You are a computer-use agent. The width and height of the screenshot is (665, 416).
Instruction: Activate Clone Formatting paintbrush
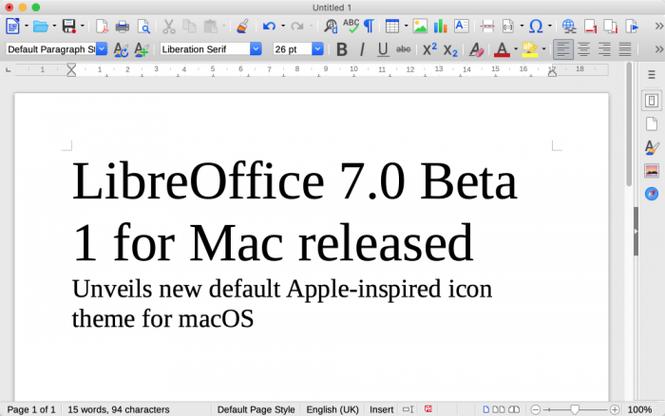[242, 26]
